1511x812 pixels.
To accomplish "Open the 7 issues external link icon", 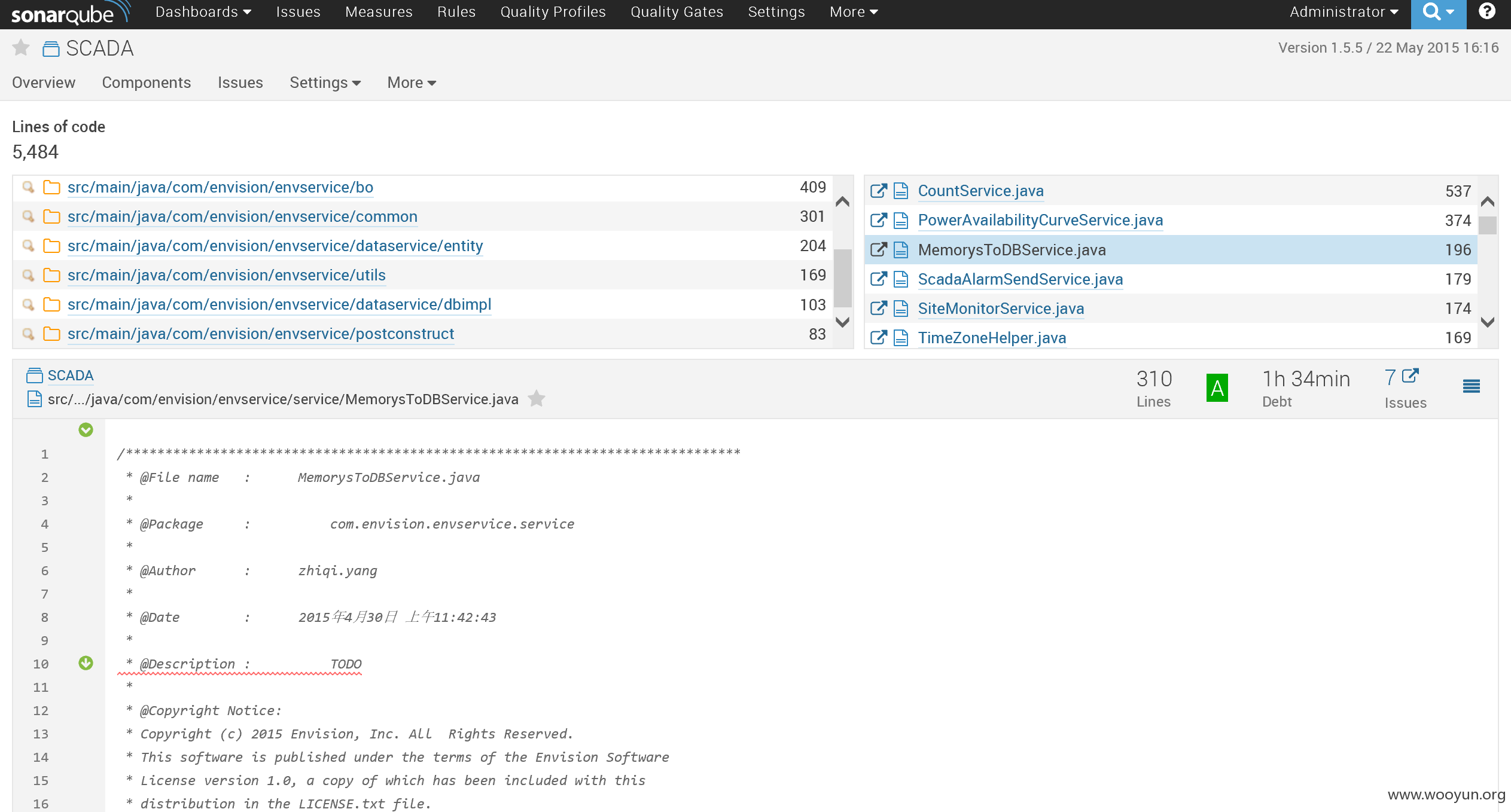I will pos(1411,376).
